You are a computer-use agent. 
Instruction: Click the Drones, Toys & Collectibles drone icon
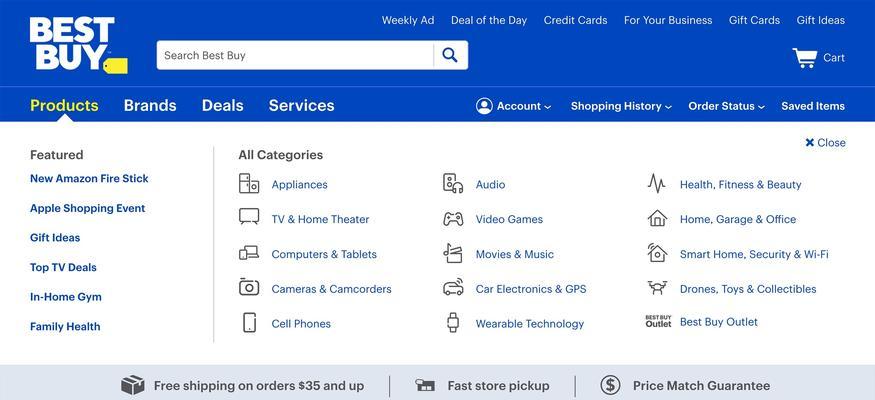pos(657,288)
